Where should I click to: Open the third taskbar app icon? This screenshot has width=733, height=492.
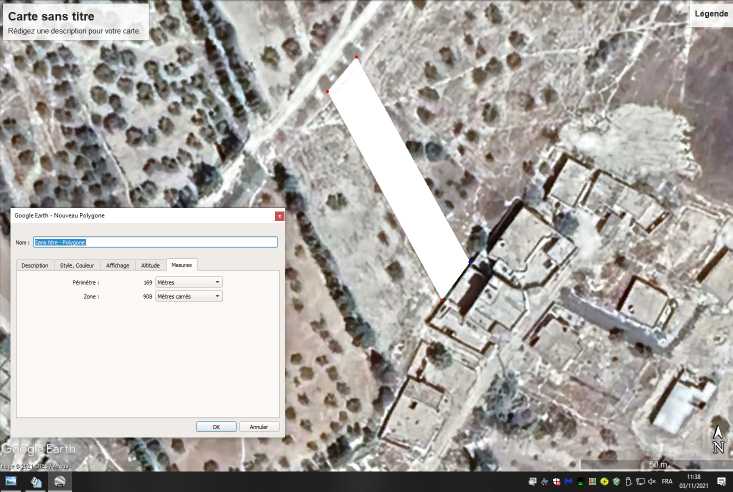coord(60,482)
